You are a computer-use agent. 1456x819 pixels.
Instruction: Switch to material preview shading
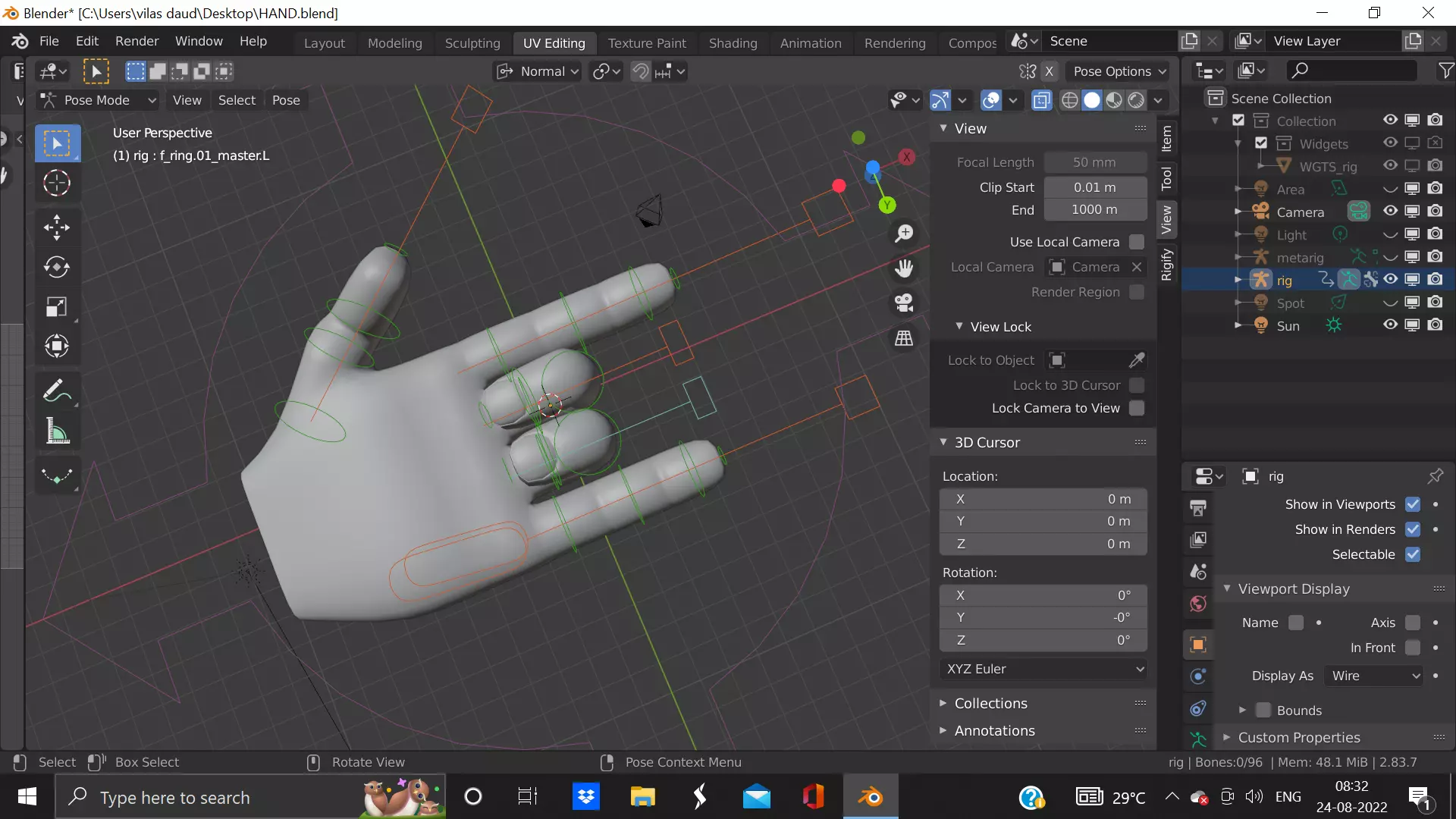click(x=1114, y=100)
